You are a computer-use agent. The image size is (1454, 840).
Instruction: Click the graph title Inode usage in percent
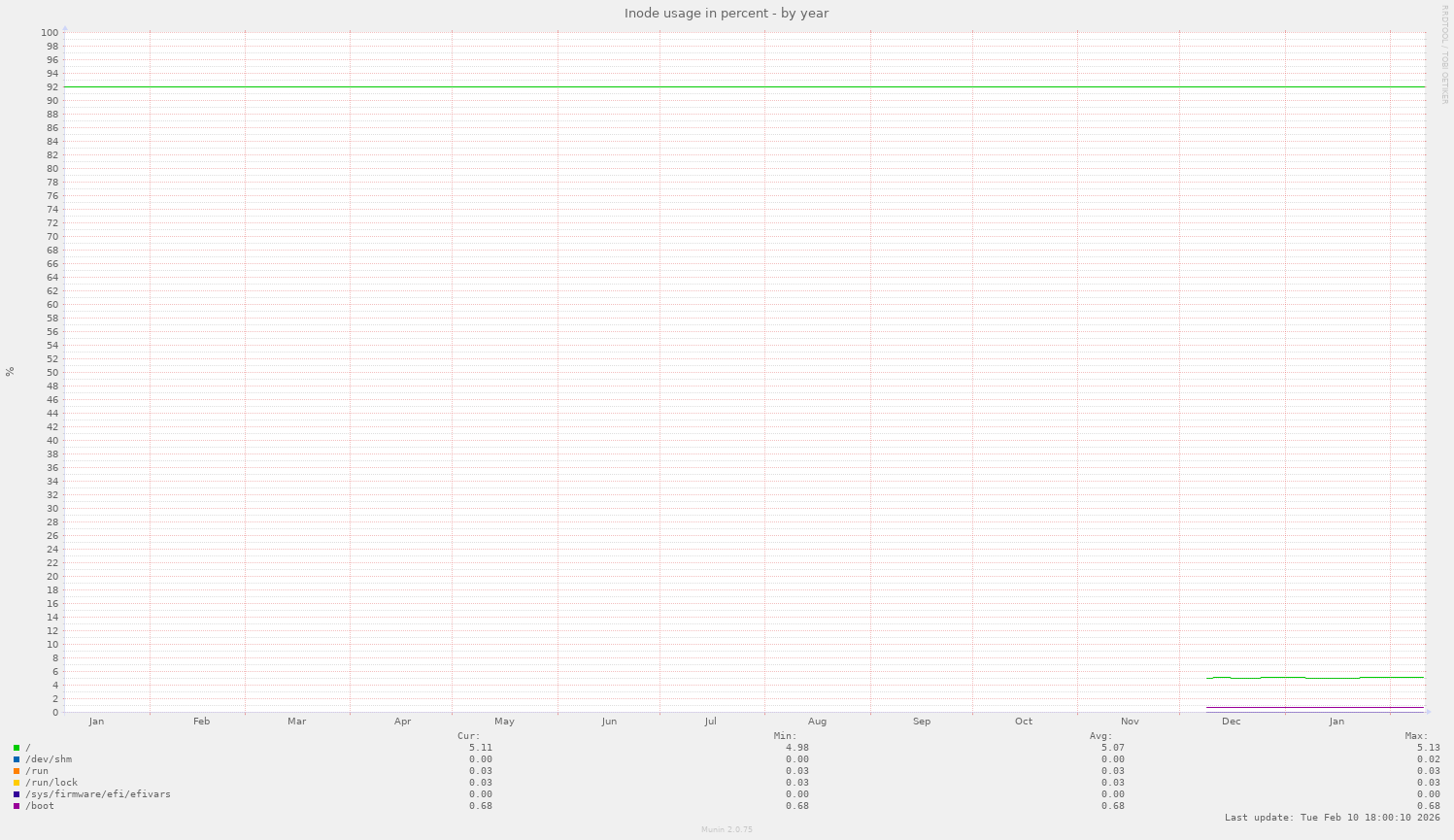click(x=727, y=13)
